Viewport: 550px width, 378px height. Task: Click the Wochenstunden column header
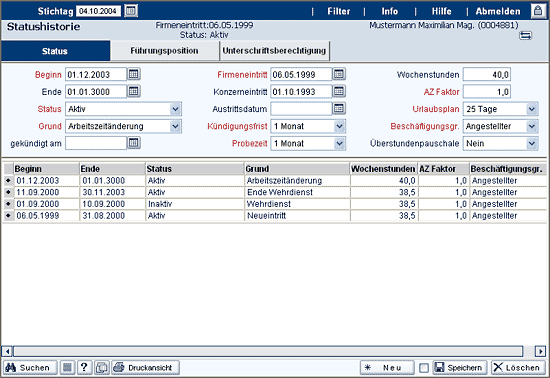pos(383,169)
